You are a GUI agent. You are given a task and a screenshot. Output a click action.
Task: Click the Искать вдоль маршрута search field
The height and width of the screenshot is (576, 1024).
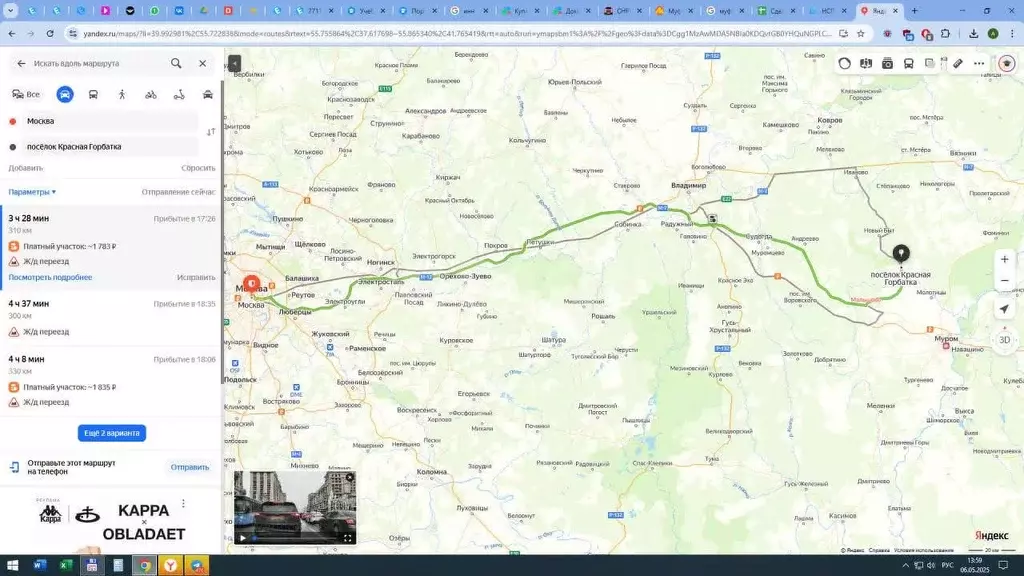click(x=98, y=63)
